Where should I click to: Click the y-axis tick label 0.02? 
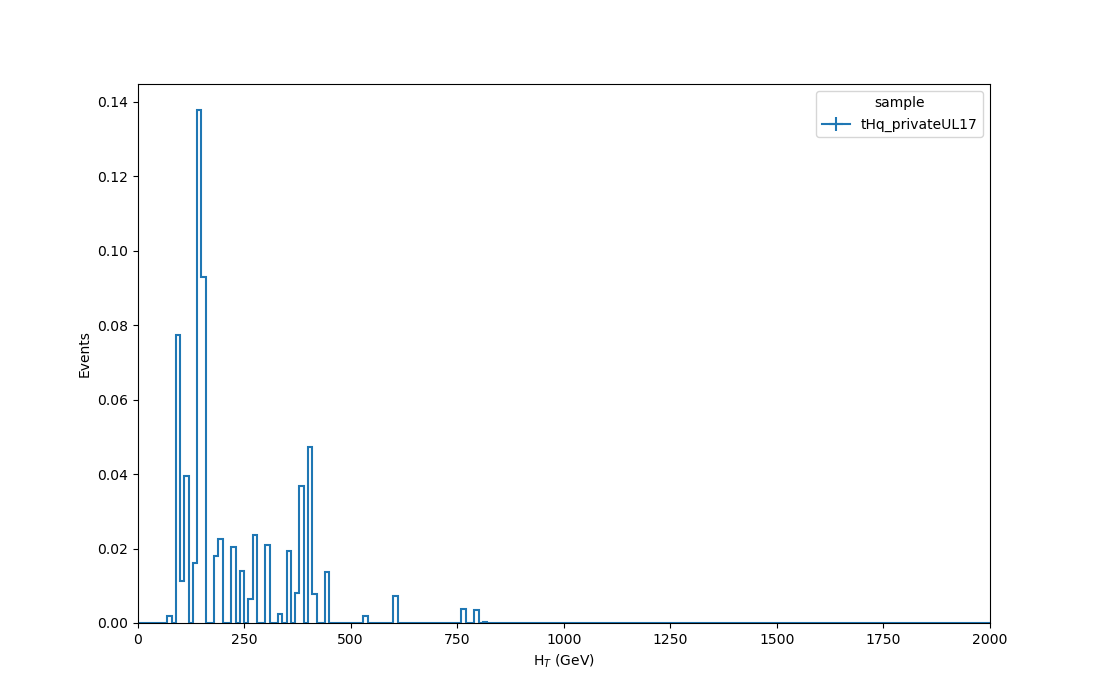coord(113,548)
